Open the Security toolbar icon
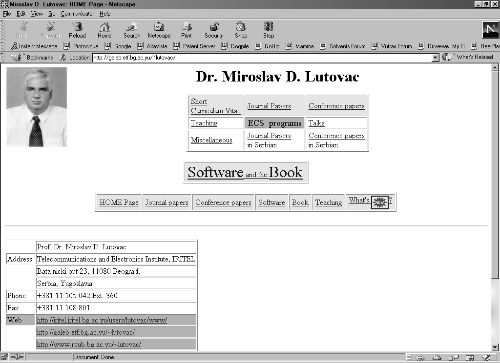The height and width of the screenshot is (363, 500). click(214, 30)
